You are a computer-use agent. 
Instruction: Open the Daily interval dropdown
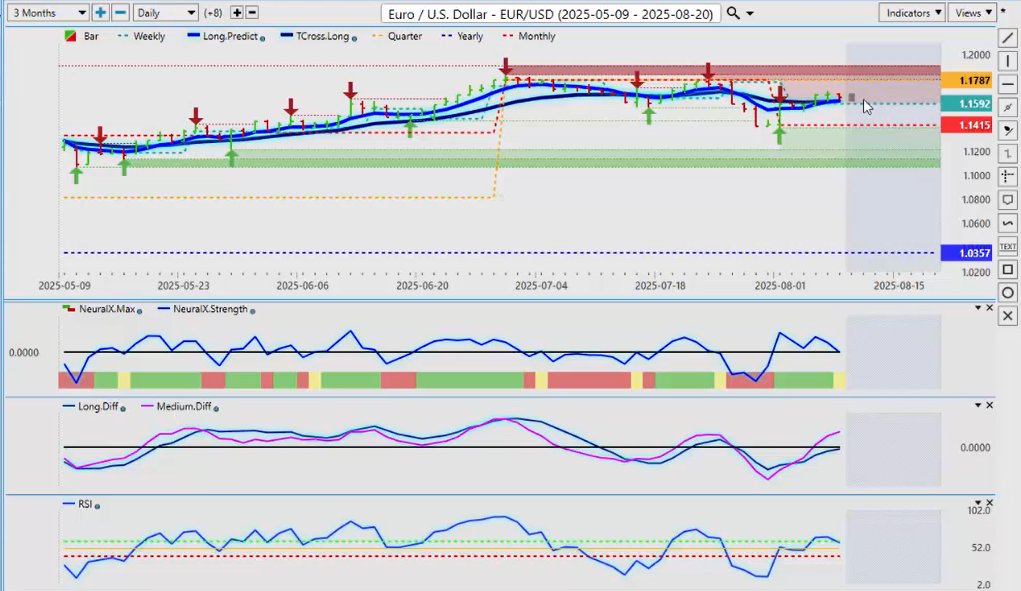pyautogui.click(x=166, y=13)
